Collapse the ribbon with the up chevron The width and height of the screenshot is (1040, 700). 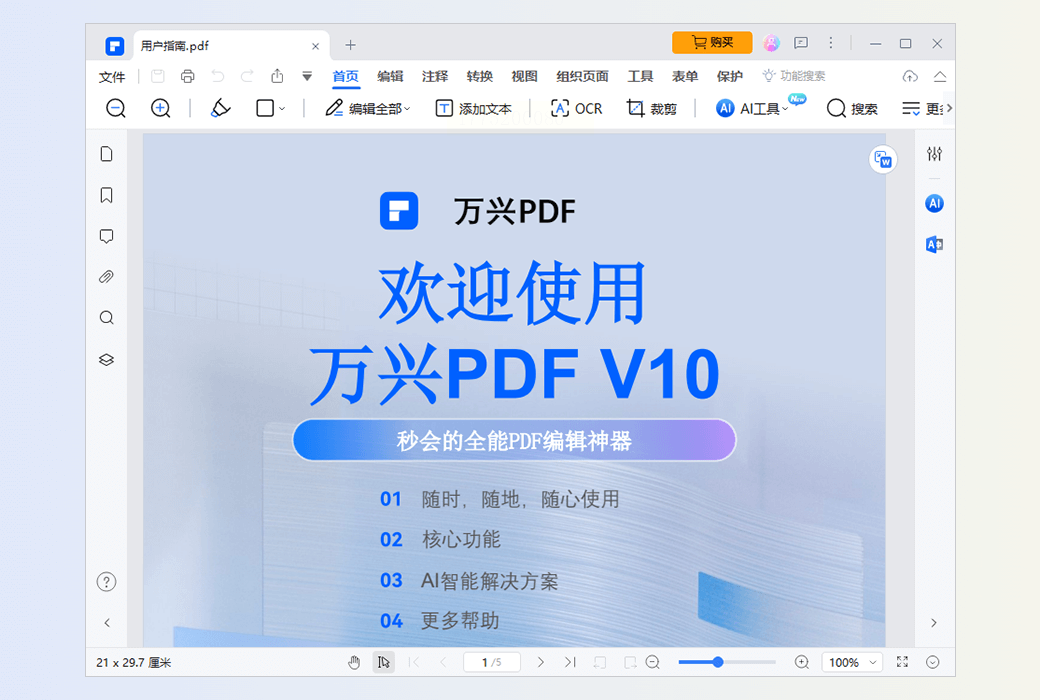pos(940,76)
